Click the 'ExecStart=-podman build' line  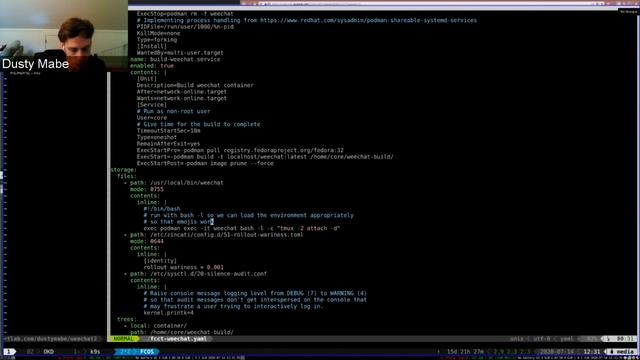click(x=265, y=157)
